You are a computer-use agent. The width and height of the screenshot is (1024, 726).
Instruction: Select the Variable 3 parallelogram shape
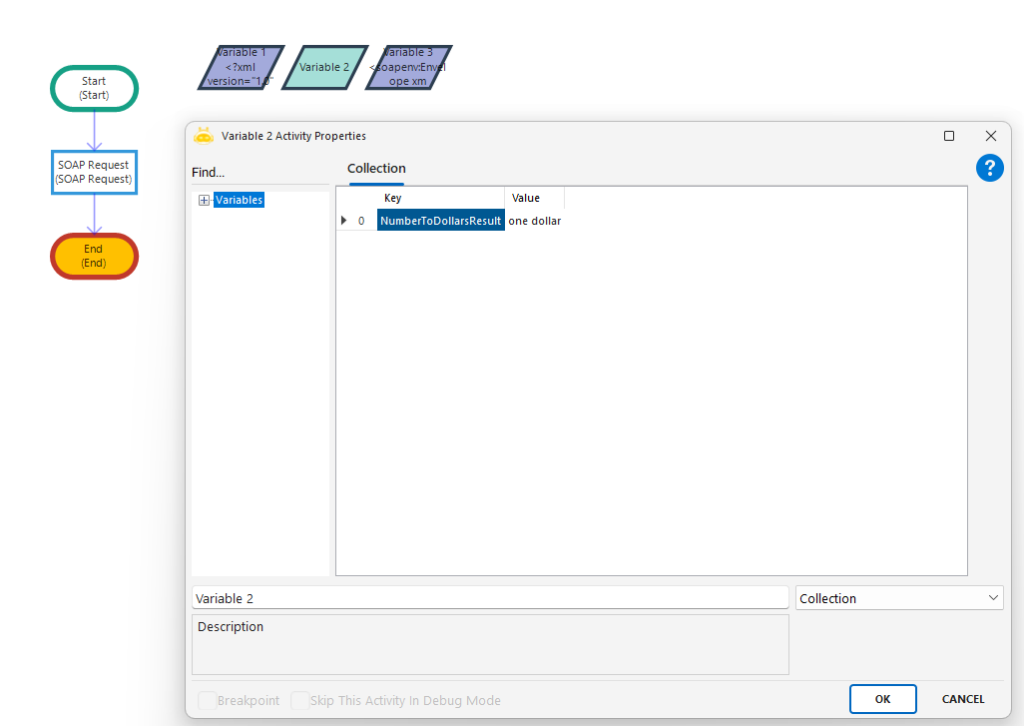(408, 67)
